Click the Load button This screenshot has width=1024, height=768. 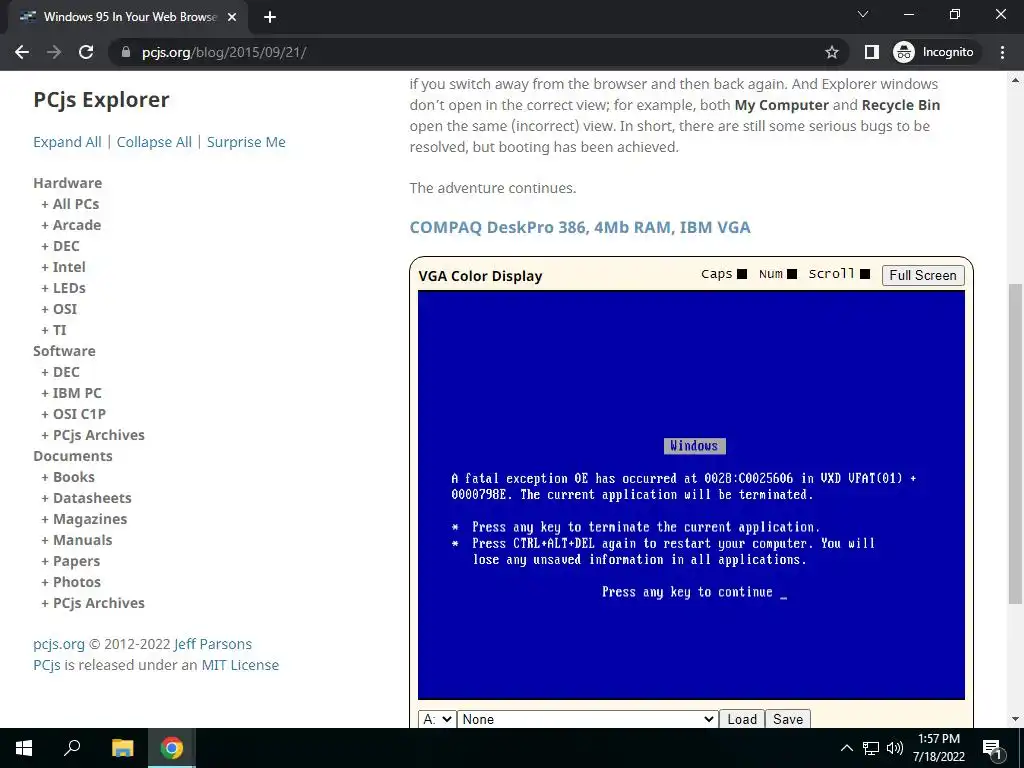tap(742, 719)
